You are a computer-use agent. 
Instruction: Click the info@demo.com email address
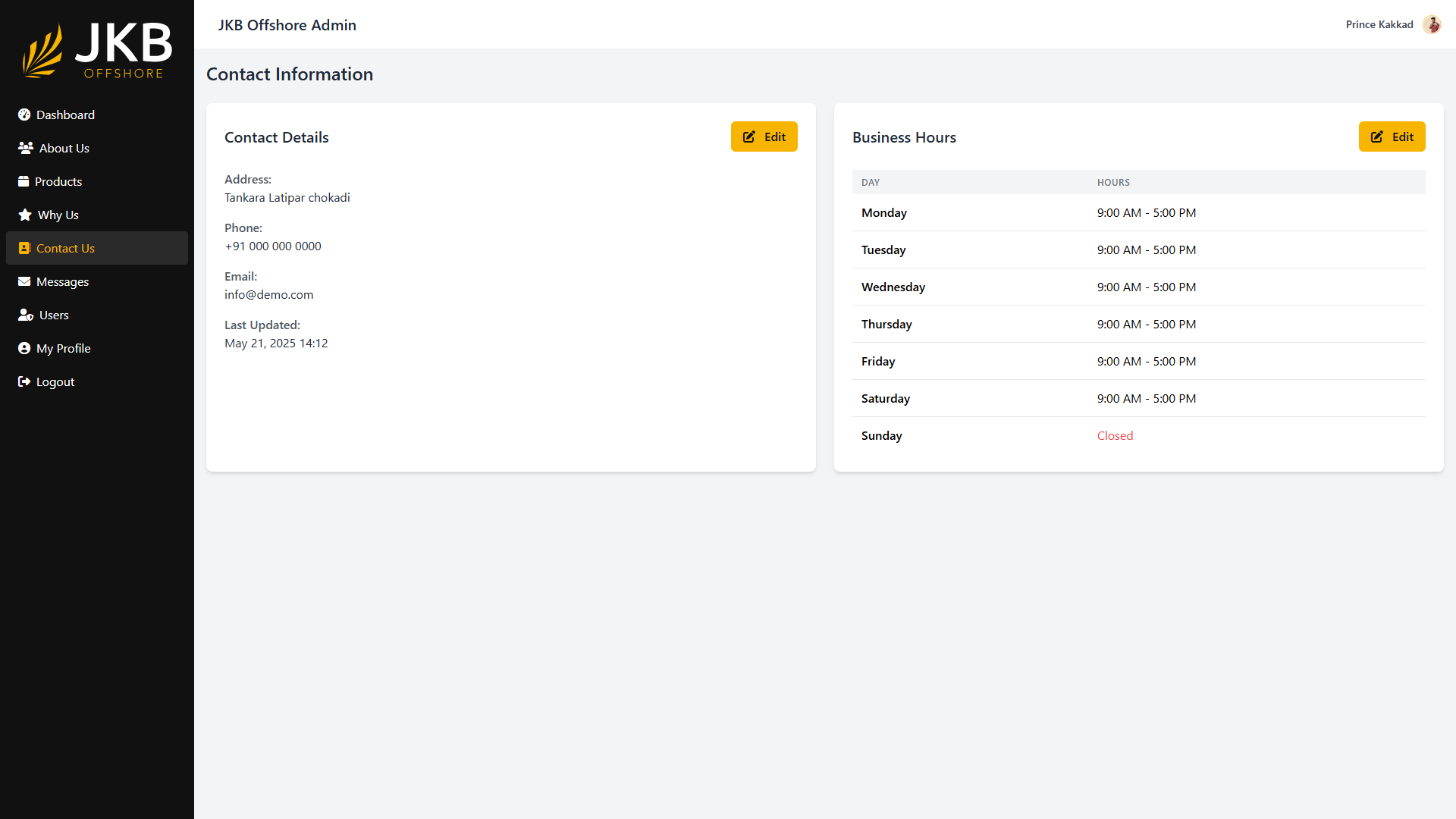tap(268, 294)
